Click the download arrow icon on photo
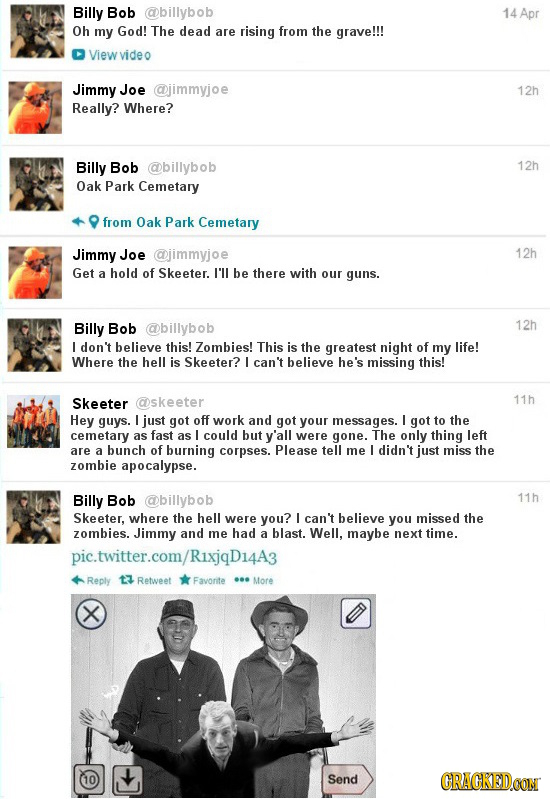Screen dimensions: 550x799 point(127,779)
